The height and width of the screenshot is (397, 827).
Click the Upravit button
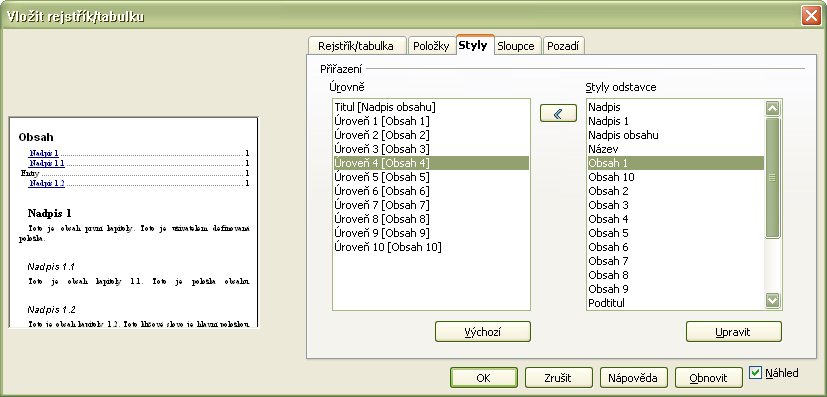pyautogui.click(x=734, y=332)
